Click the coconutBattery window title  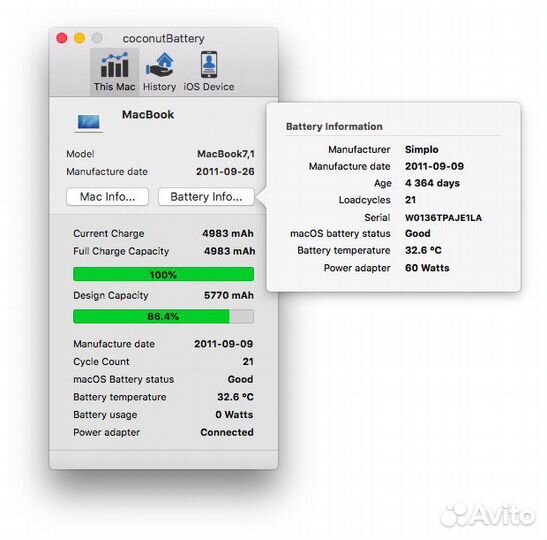tap(163, 38)
